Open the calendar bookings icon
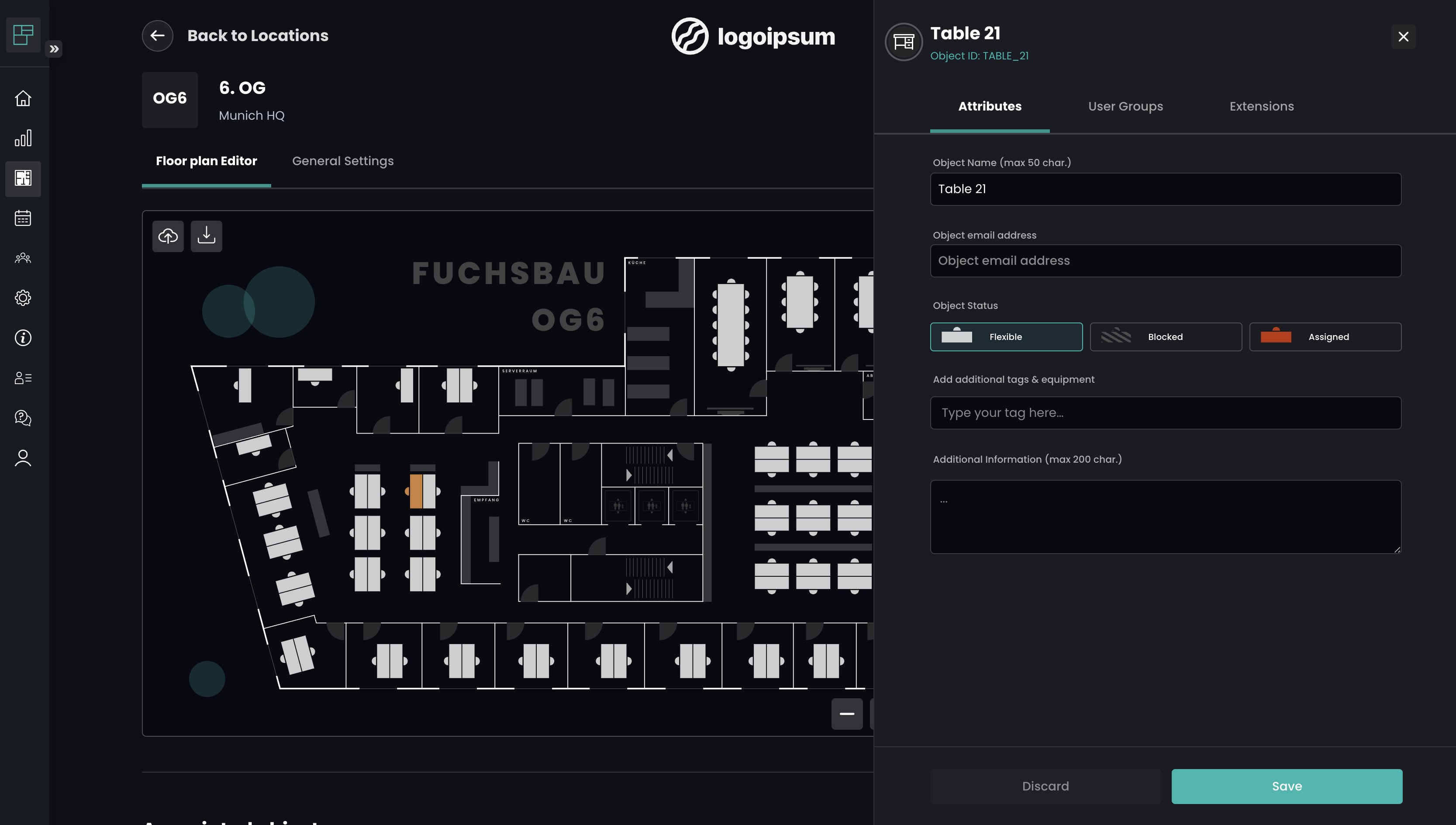 (23, 218)
